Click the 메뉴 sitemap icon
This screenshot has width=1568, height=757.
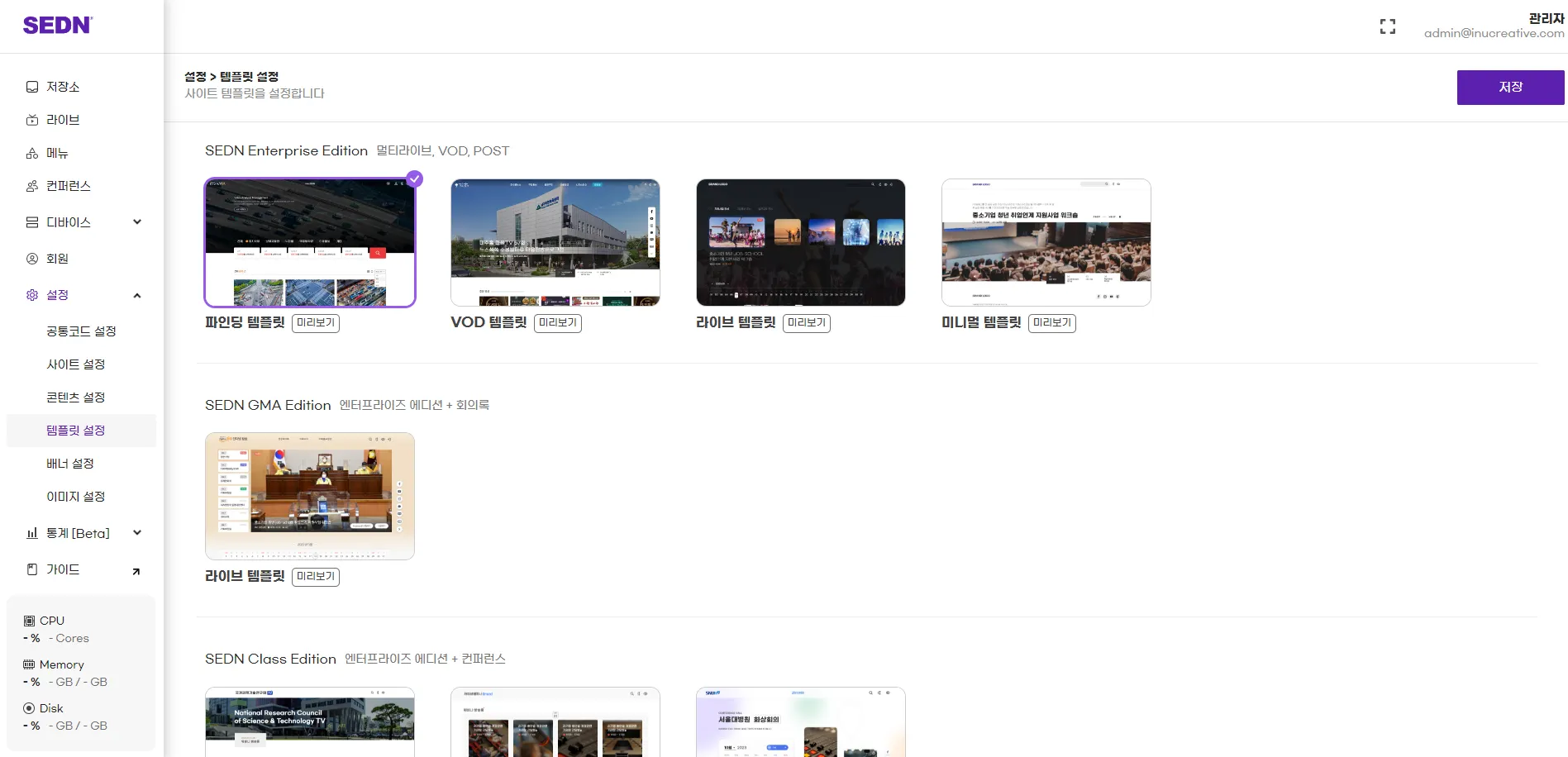pyautogui.click(x=32, y=153)
